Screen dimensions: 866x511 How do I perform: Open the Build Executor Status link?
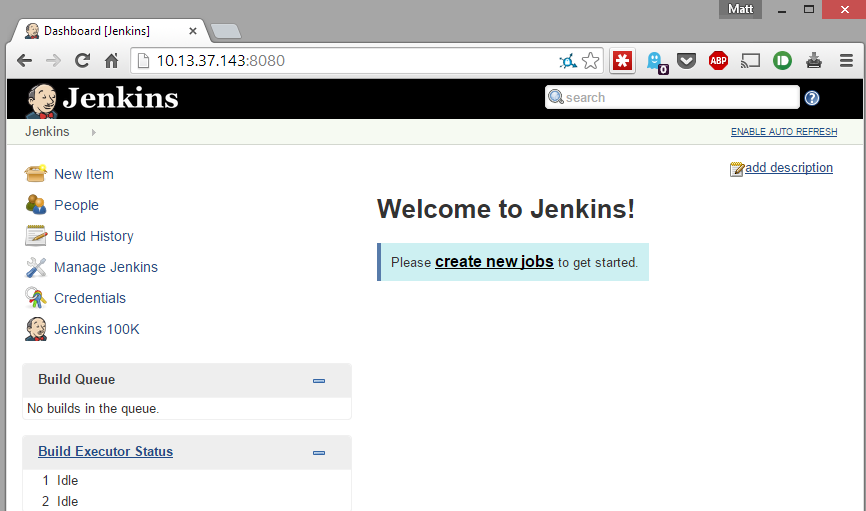(105, 452)
